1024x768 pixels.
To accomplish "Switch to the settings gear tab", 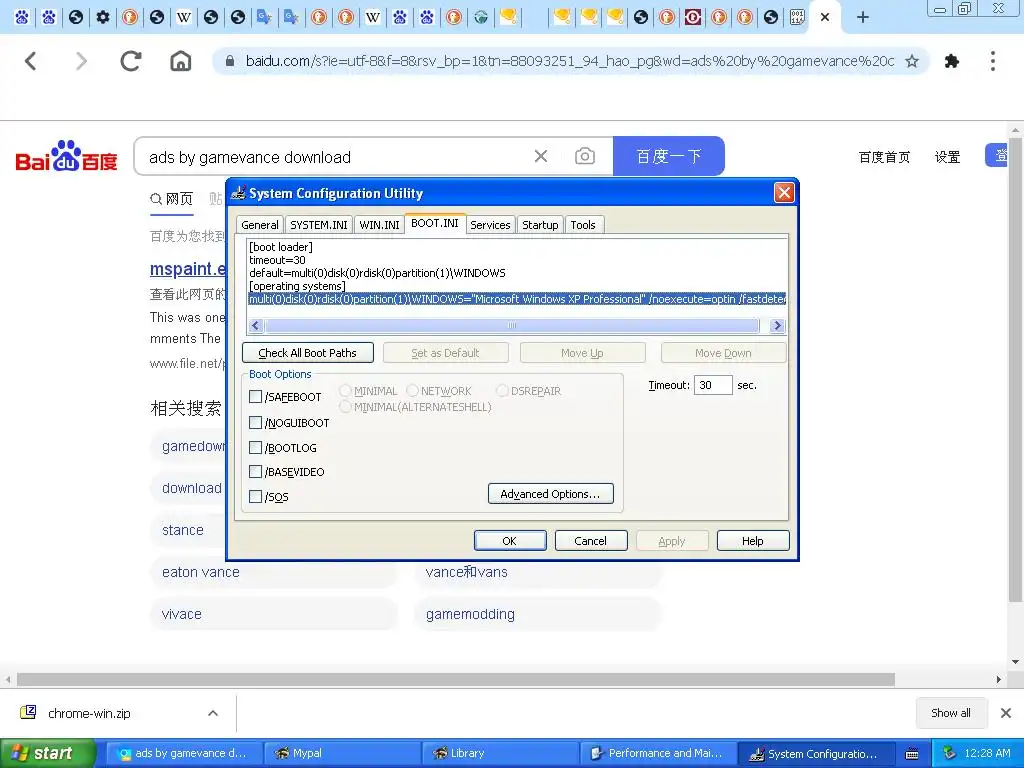I will [103, 17].
